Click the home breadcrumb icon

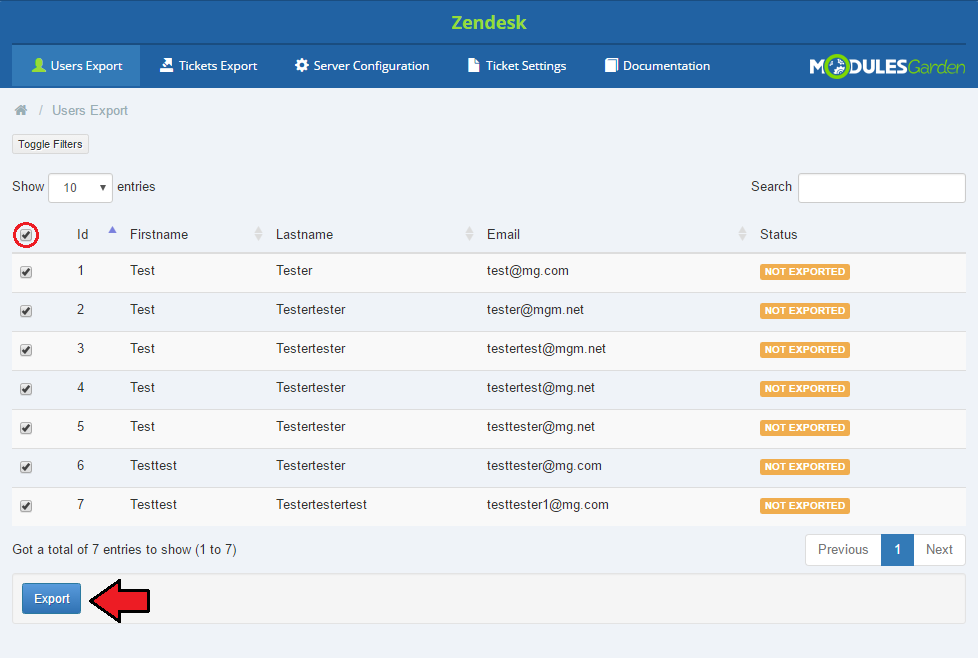pos(21,110)
